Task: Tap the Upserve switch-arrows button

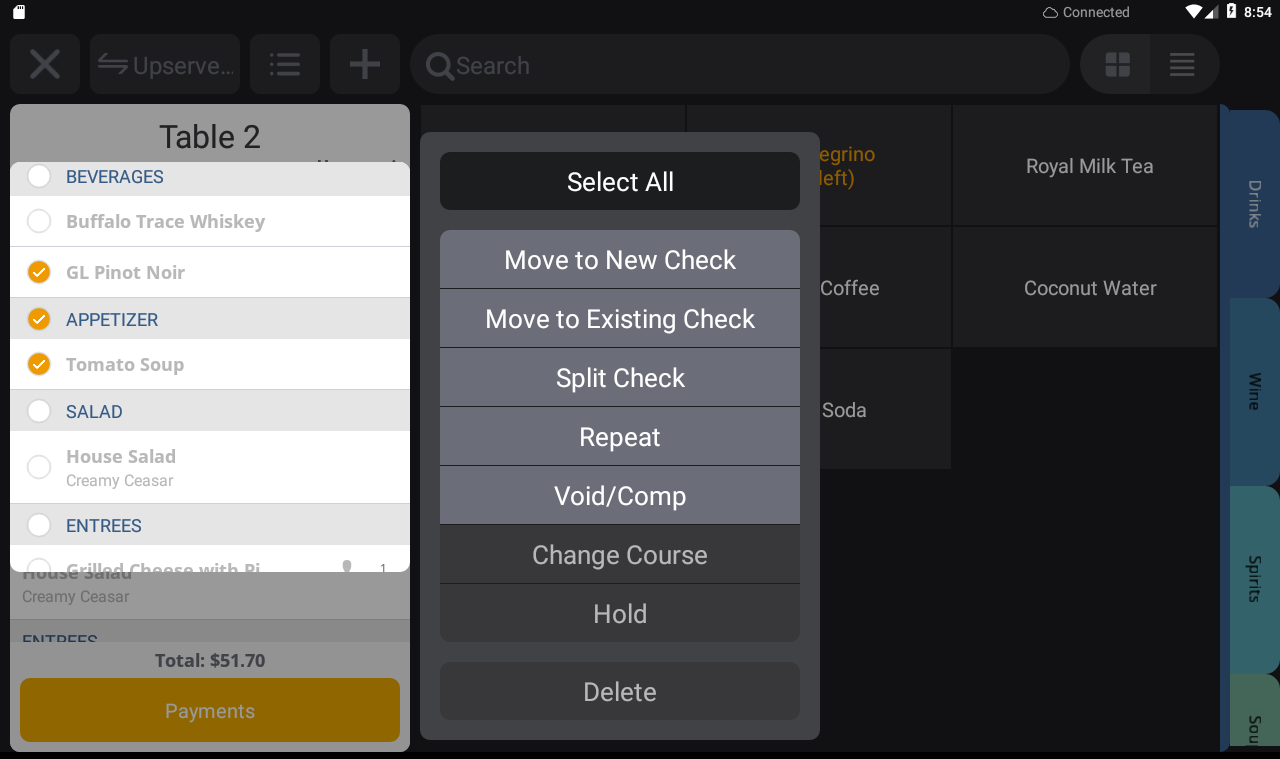Action: (x=165, y=65)
